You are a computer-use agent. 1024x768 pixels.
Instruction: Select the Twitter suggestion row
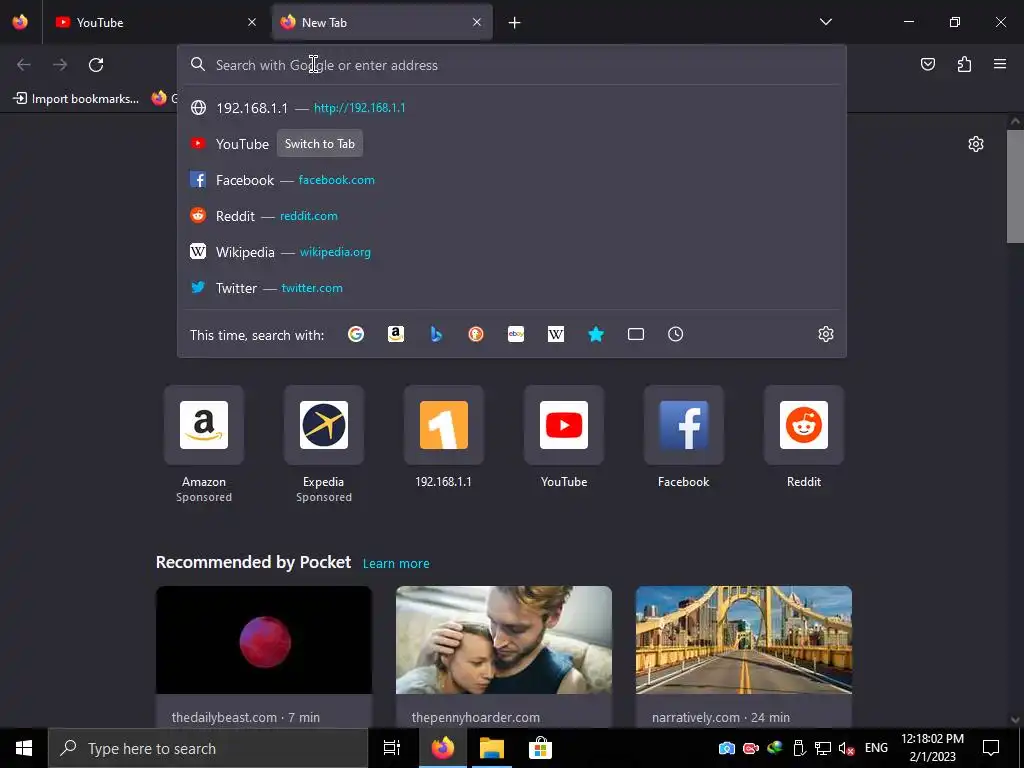[512, 287]
